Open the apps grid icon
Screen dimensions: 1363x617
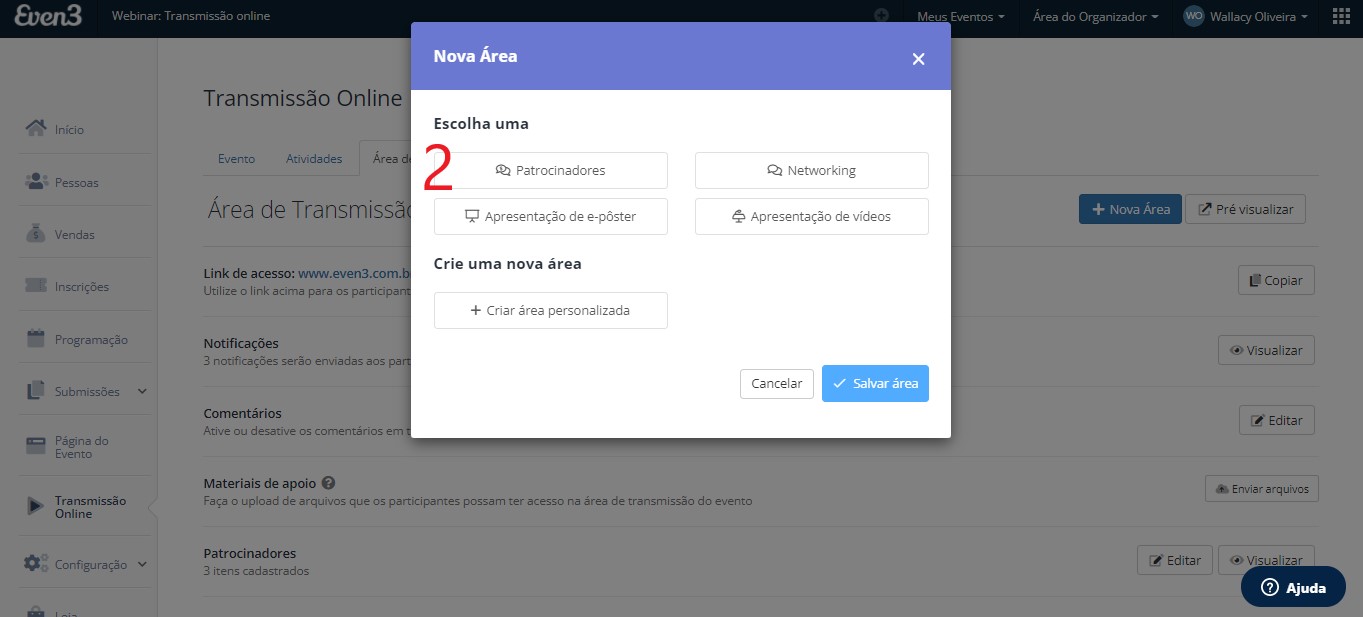tap(1341, 17)
